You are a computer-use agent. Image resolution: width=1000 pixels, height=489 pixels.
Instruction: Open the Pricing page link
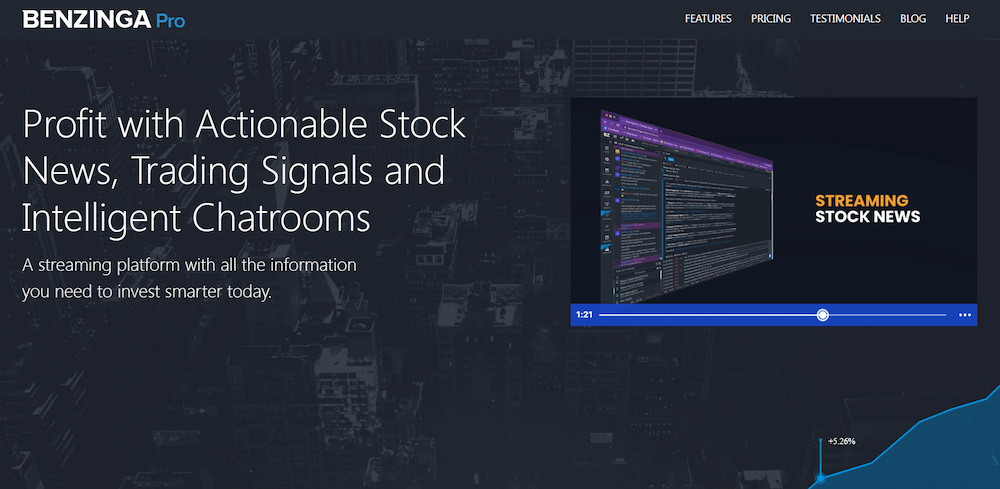coord(770,18)
